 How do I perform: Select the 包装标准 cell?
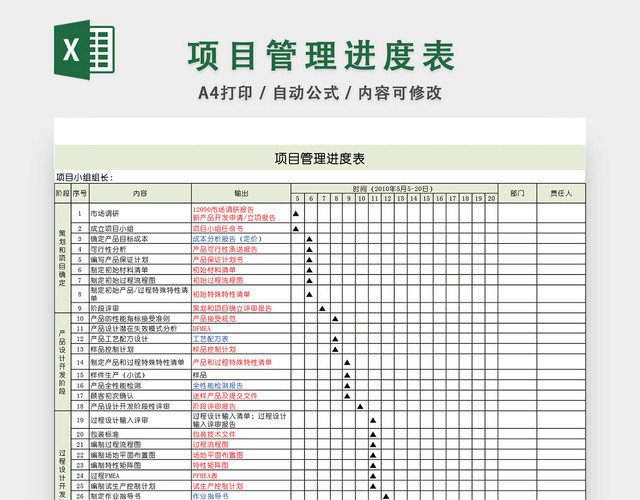pos(140,434)
